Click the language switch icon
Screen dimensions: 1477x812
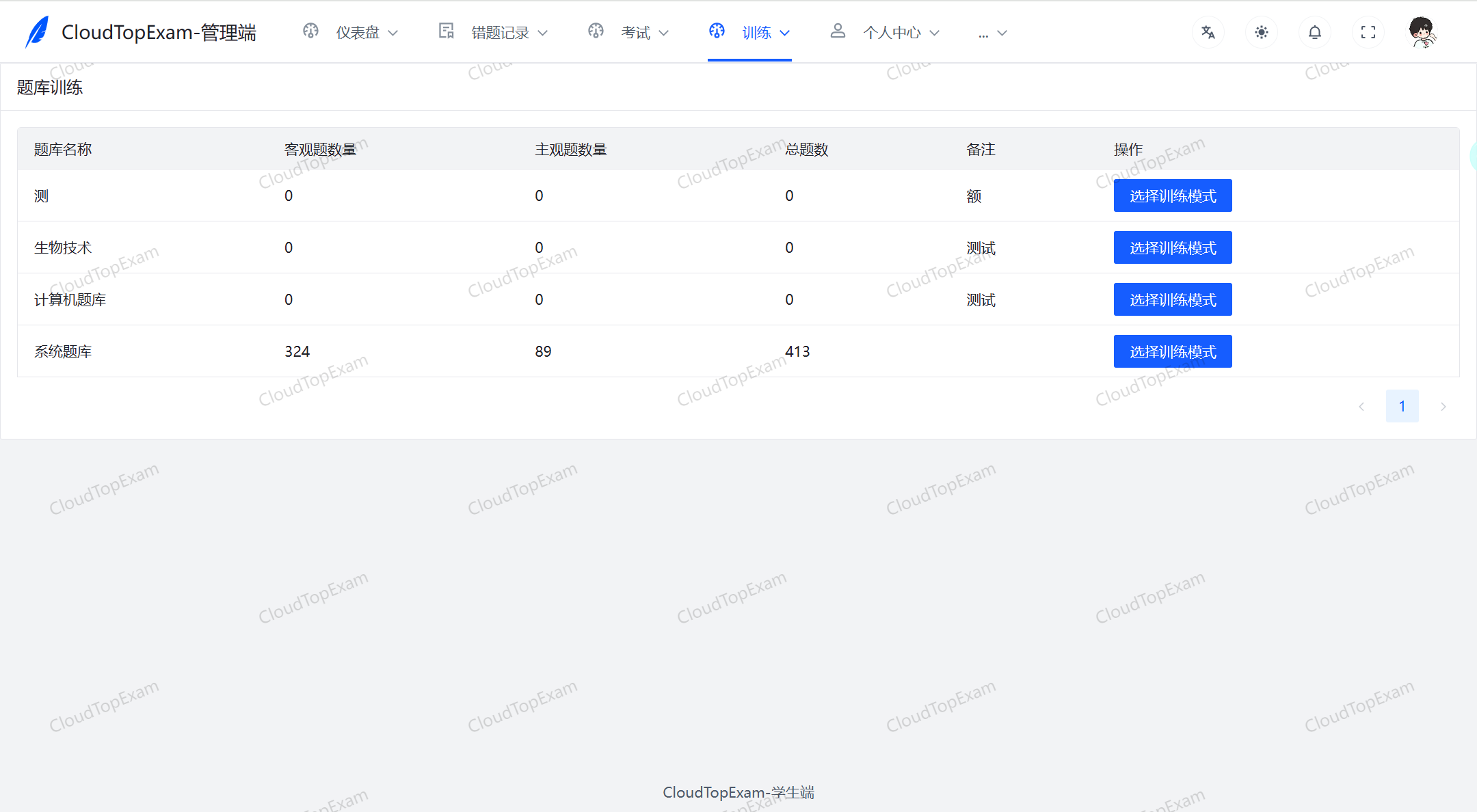(1208, 31)
